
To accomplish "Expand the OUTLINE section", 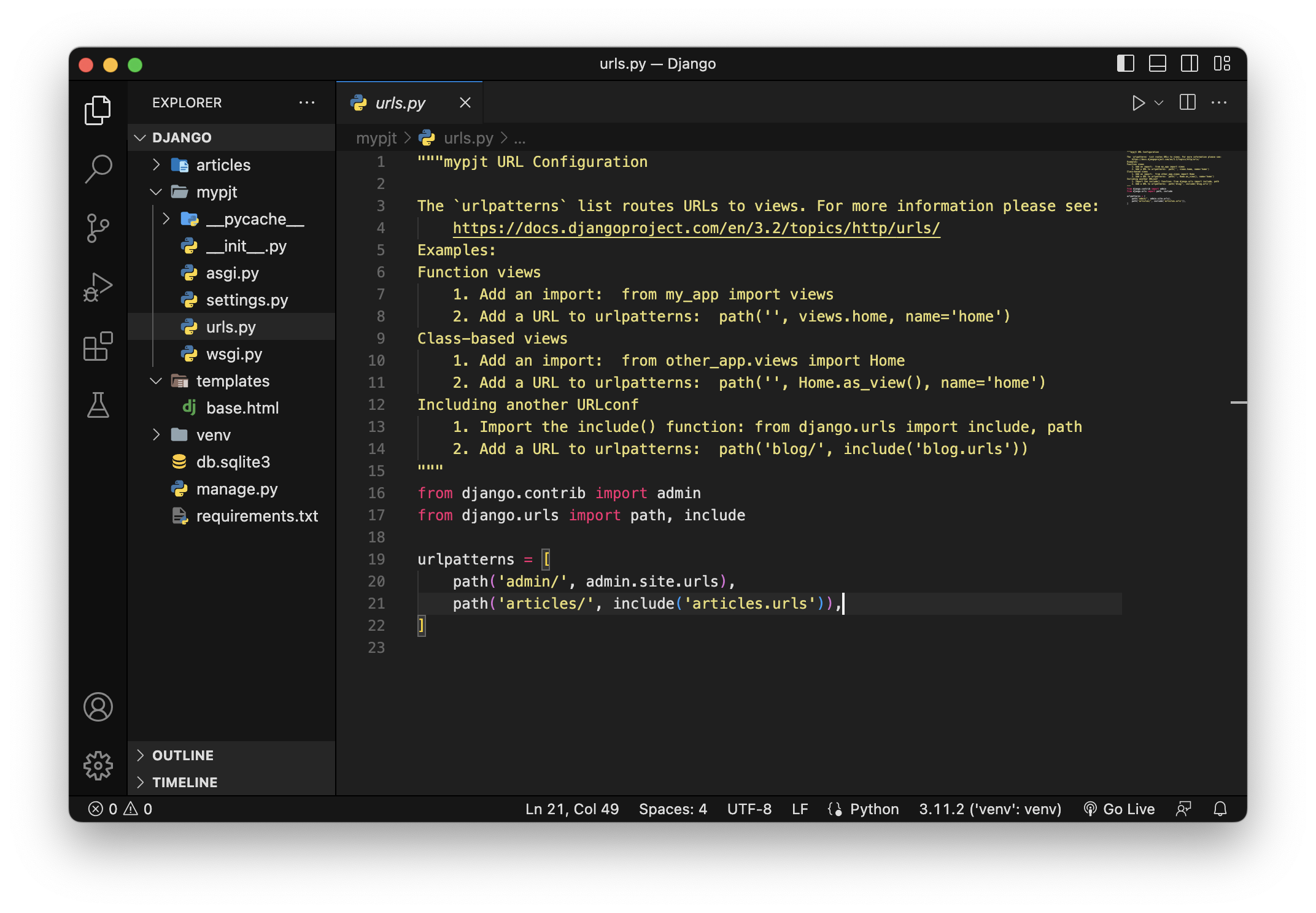I will [x=183, y=755].
